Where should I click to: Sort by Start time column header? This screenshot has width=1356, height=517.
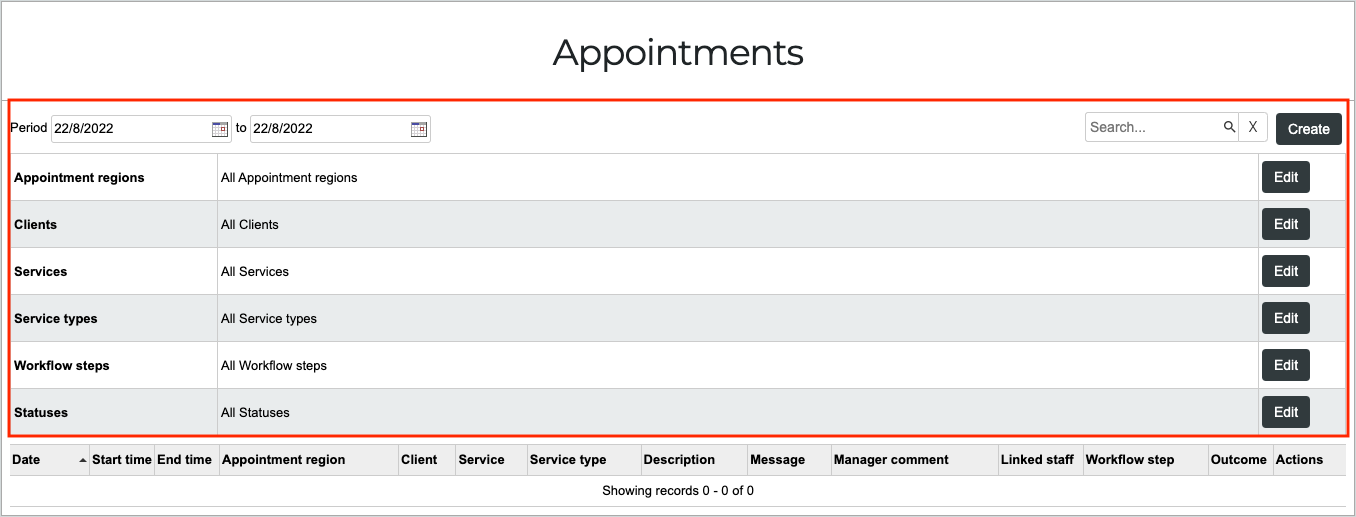click(122, 460)
